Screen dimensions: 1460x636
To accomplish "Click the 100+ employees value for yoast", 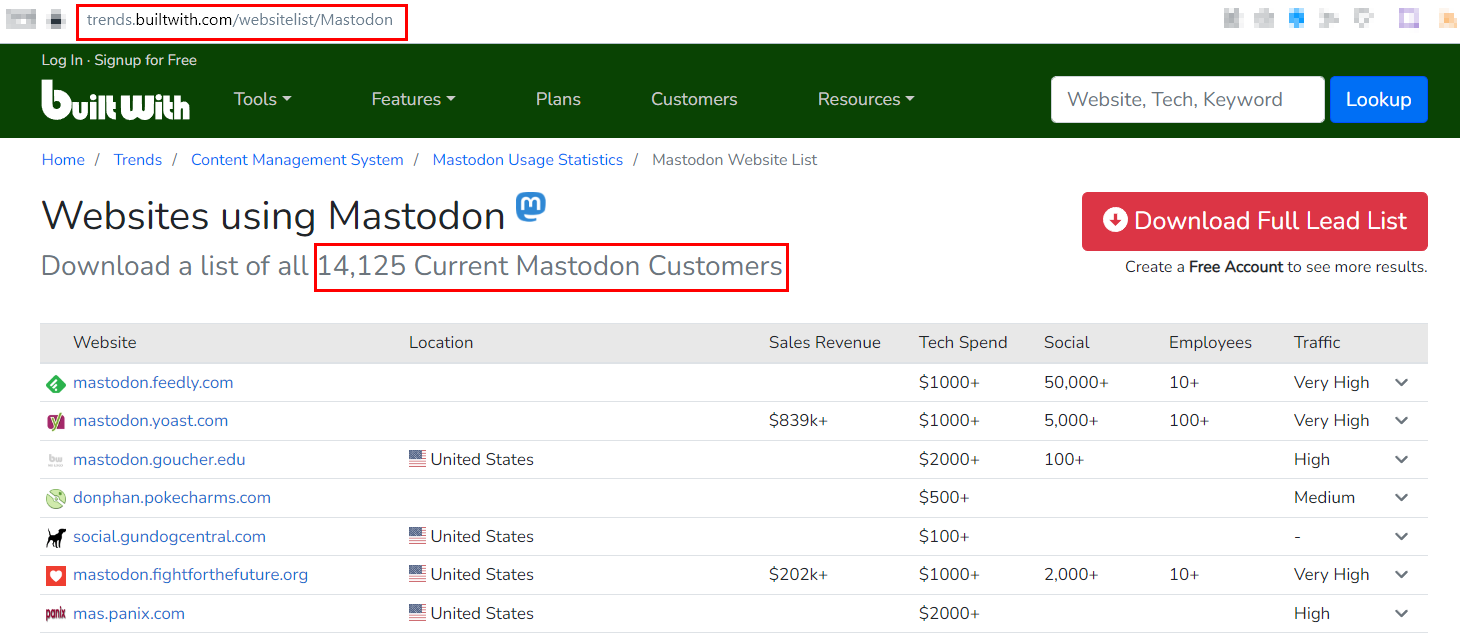I will pyautogui.click(x=1189, y=421).
